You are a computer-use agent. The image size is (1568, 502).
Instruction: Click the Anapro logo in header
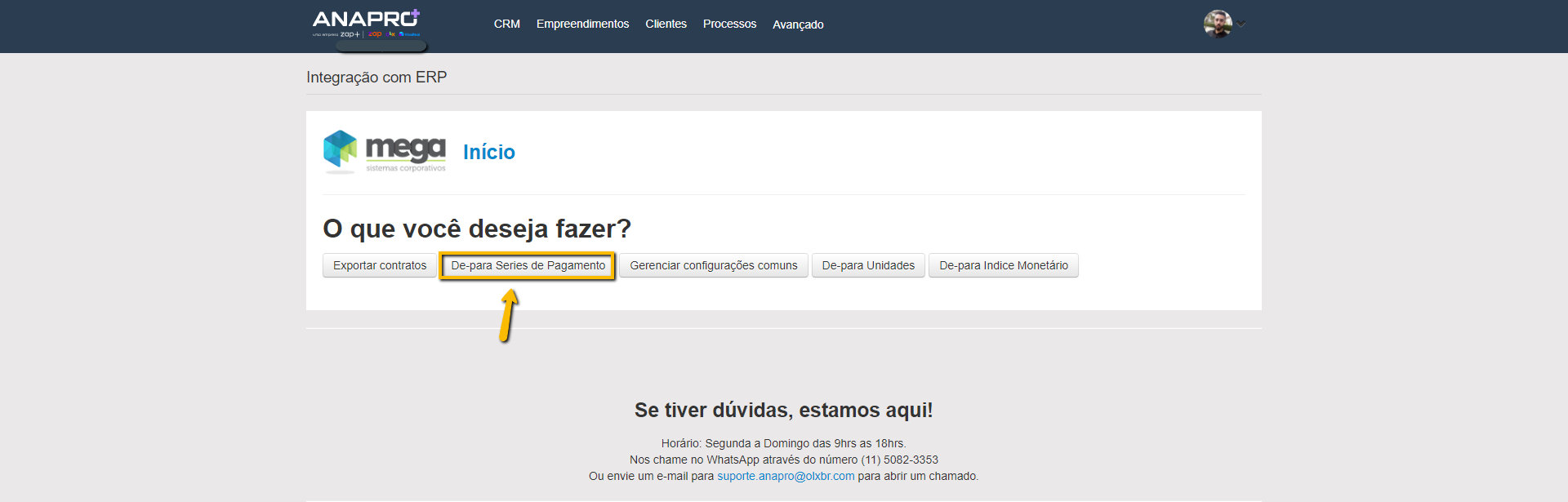click(x=366, y=23)
